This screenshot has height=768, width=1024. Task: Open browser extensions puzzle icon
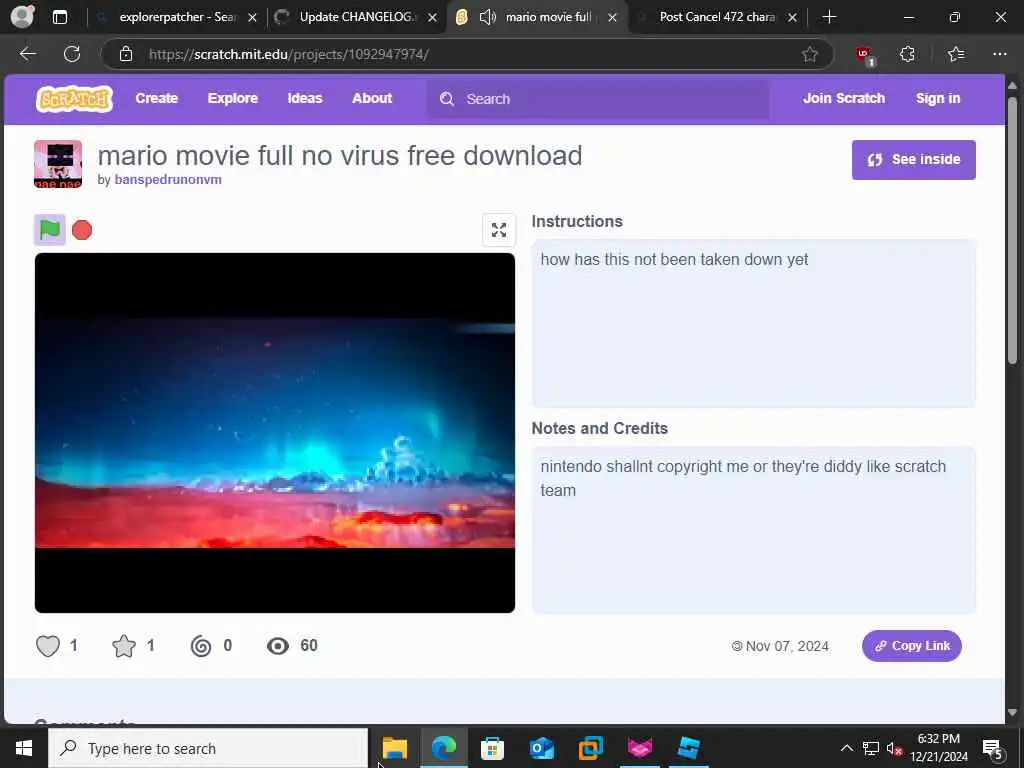pos(907,54)
